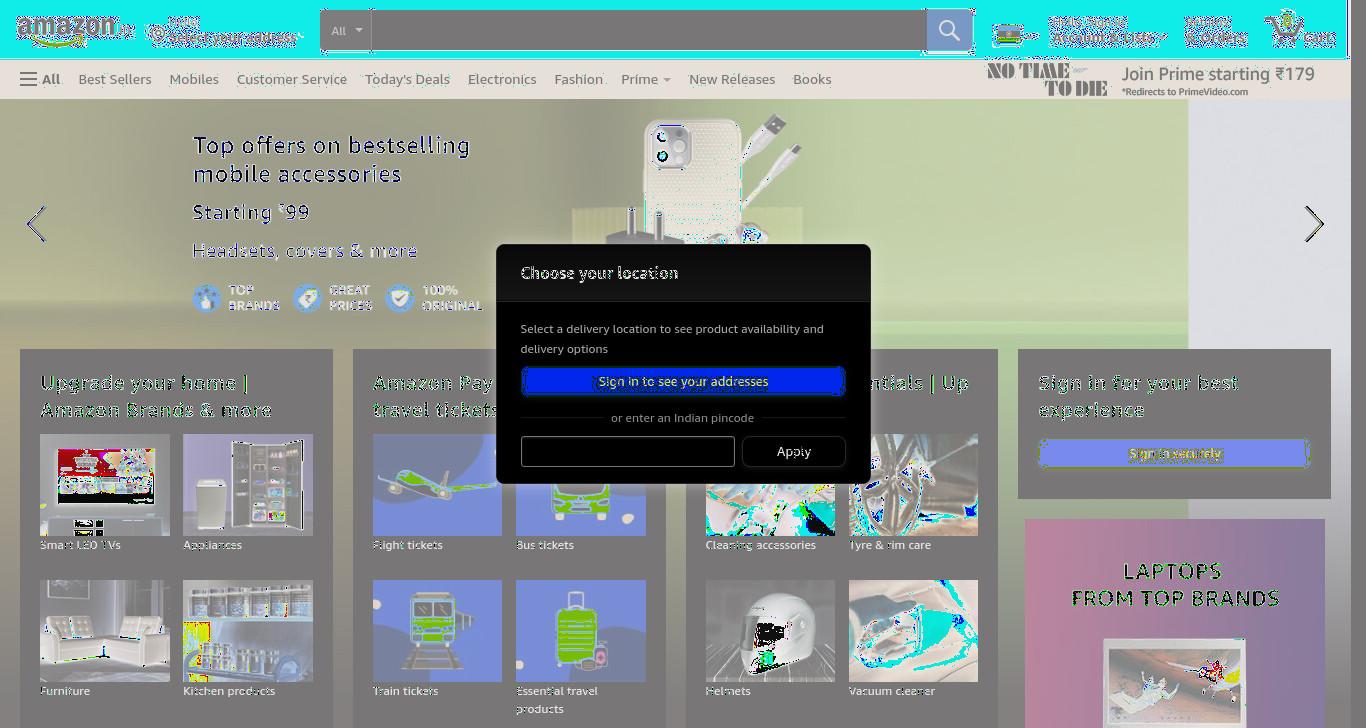The width and height of the screenshot is (1366, 728).
Task: Click the Laptops From Top Brands ad
Action: pos(1175,623)
